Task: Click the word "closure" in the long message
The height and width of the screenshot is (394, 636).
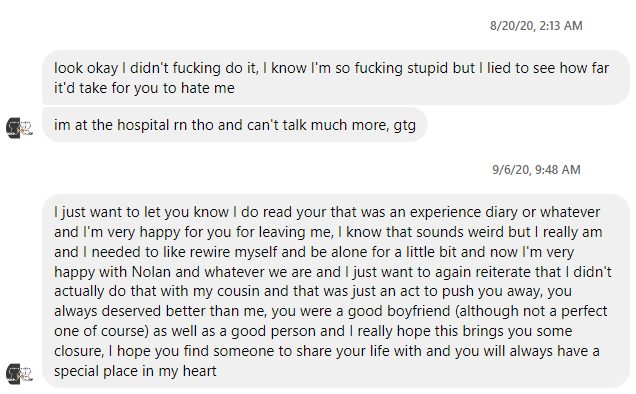Action: coord(78,351)
